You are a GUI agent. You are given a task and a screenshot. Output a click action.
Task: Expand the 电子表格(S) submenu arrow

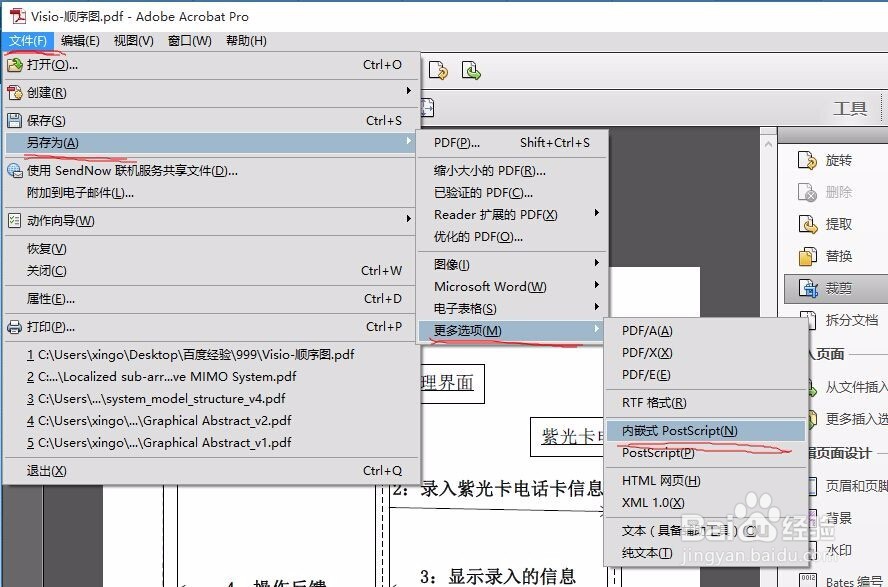coord(596,307)
